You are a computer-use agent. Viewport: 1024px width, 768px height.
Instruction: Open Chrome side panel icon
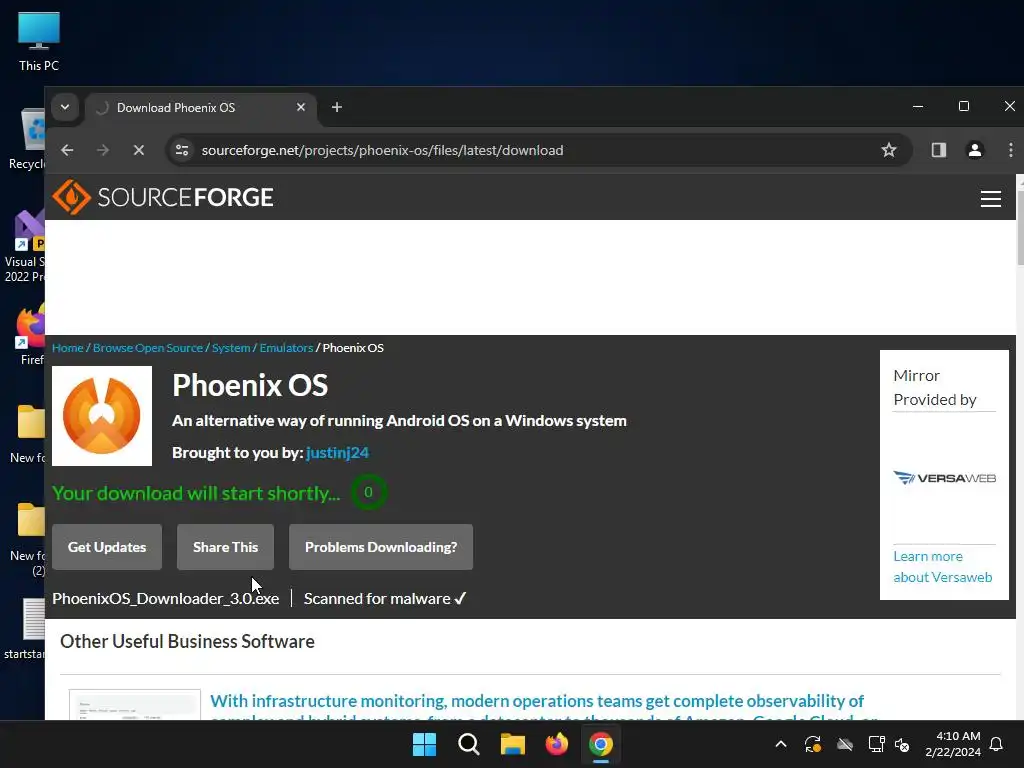tap(938, 150)
